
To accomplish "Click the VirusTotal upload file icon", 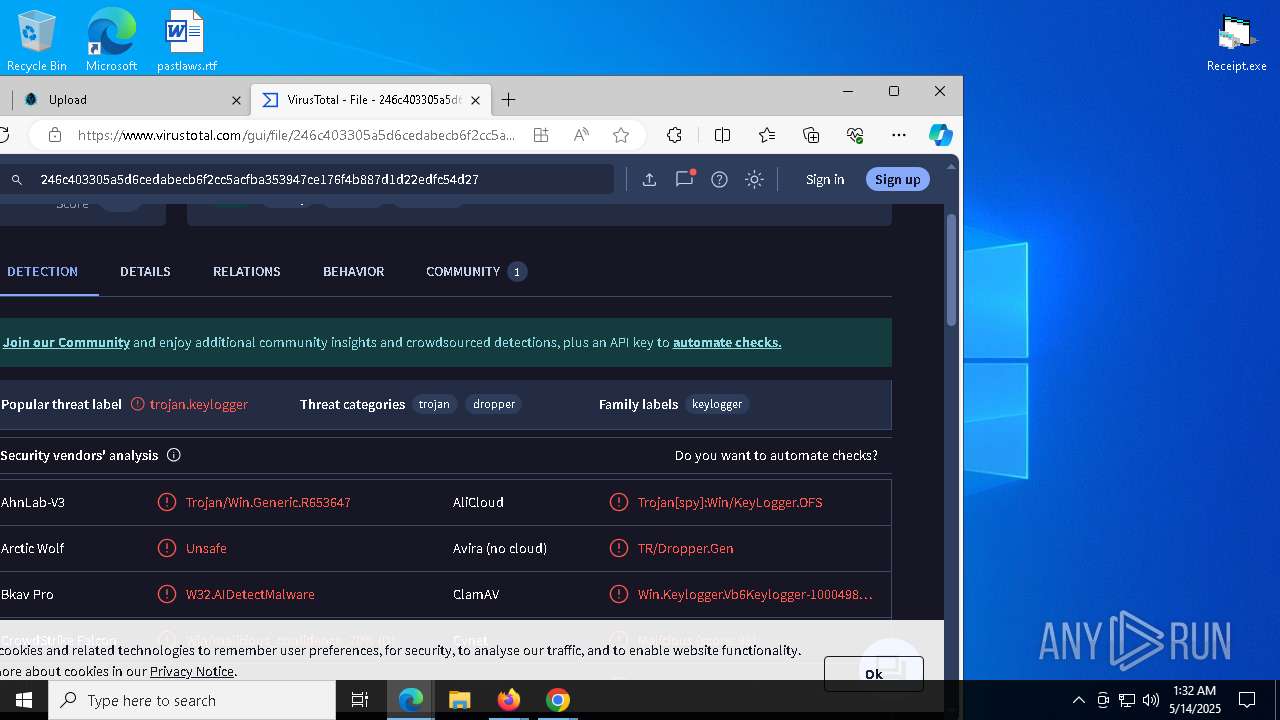I will tap(649, 180).
